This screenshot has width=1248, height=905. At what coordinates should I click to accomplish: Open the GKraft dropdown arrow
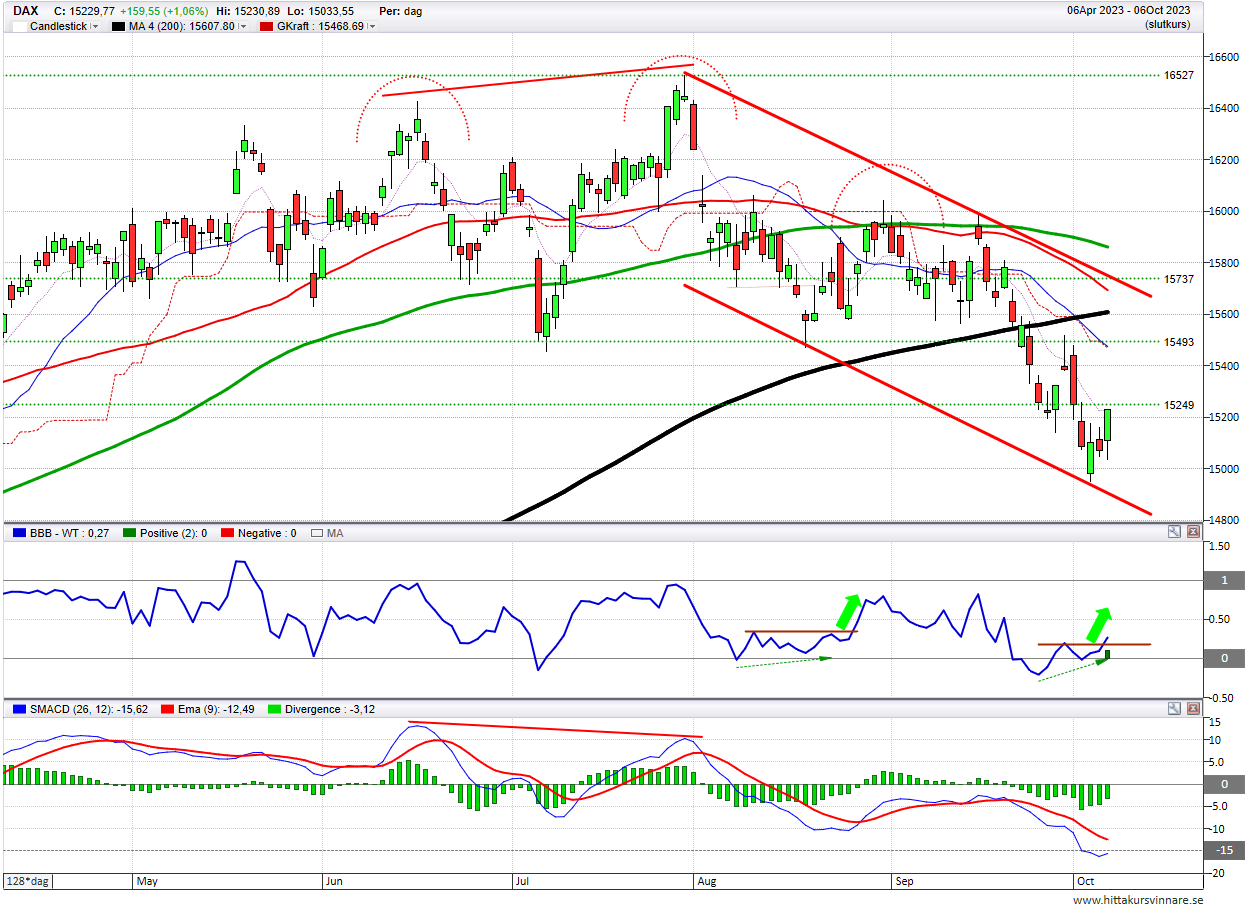372,26
